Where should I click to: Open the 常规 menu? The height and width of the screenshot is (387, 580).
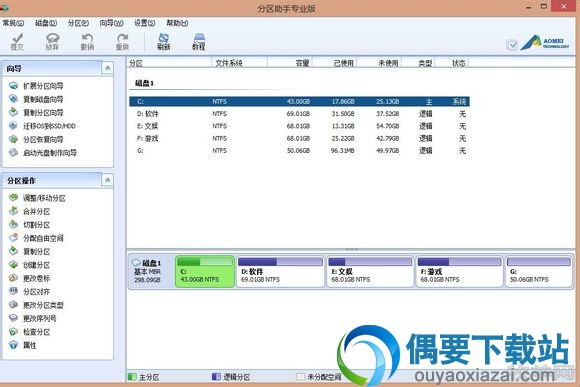pos(13,23)
